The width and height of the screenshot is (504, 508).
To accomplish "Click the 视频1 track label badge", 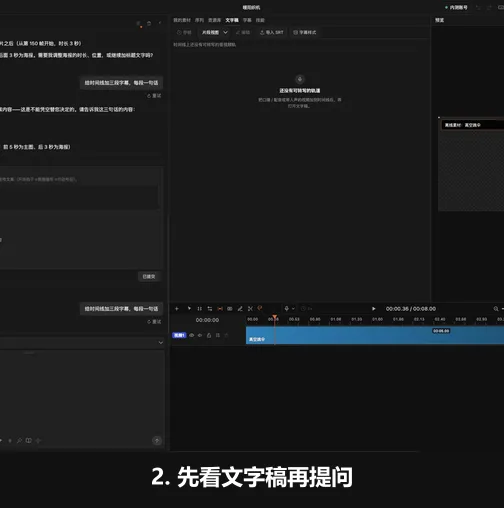I will 179,335.
